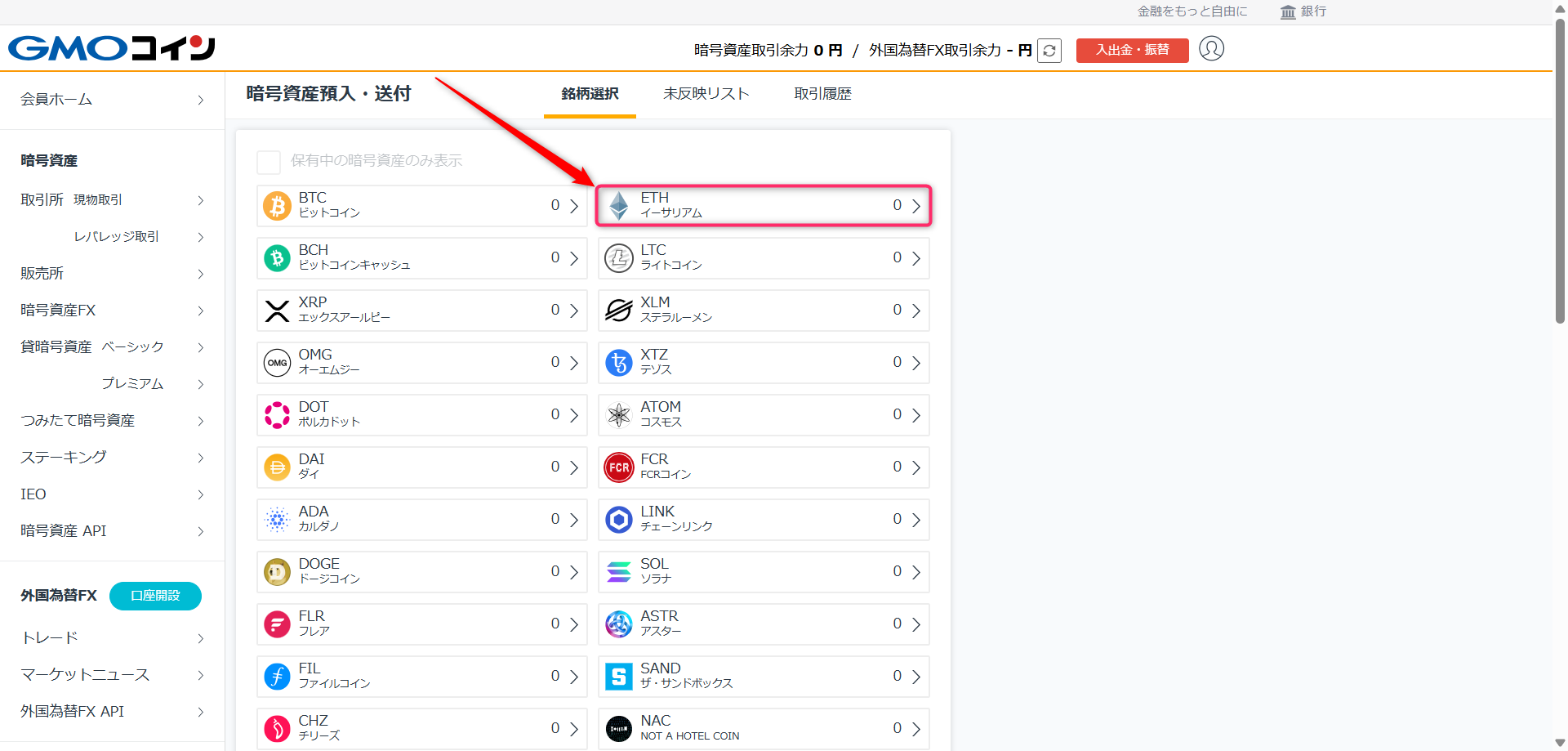Click the ファイルコイン label text
This screenshot has width=1568, height=751.
tap(335, 684)
